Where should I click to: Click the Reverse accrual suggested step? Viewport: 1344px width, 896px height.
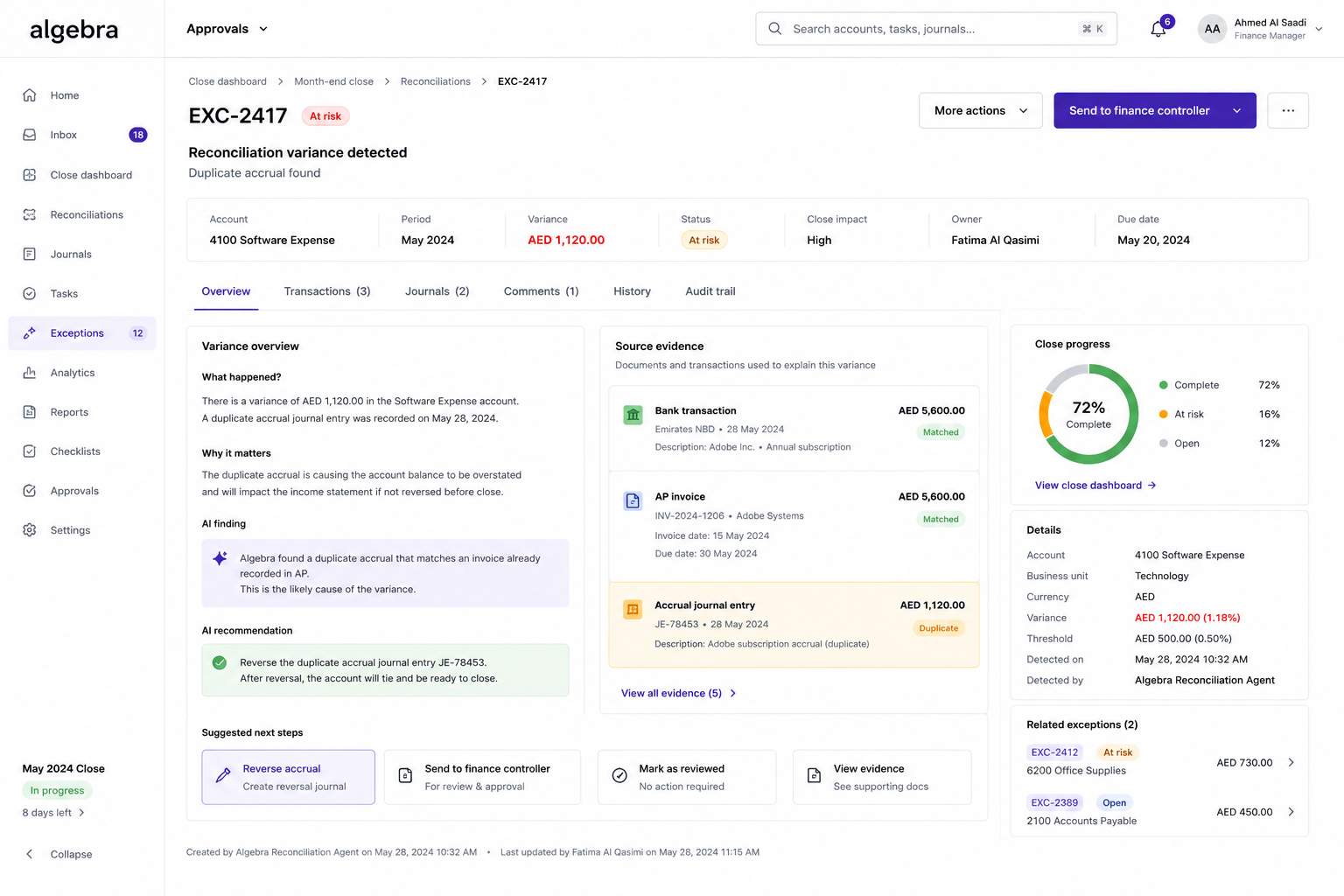tap(288, 777)
